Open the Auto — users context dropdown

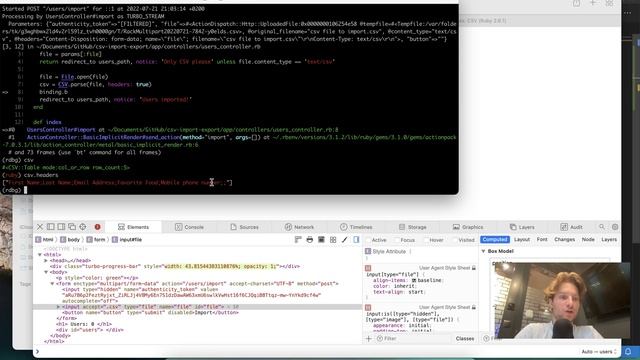pyautogui.click(x=599, y=351)
